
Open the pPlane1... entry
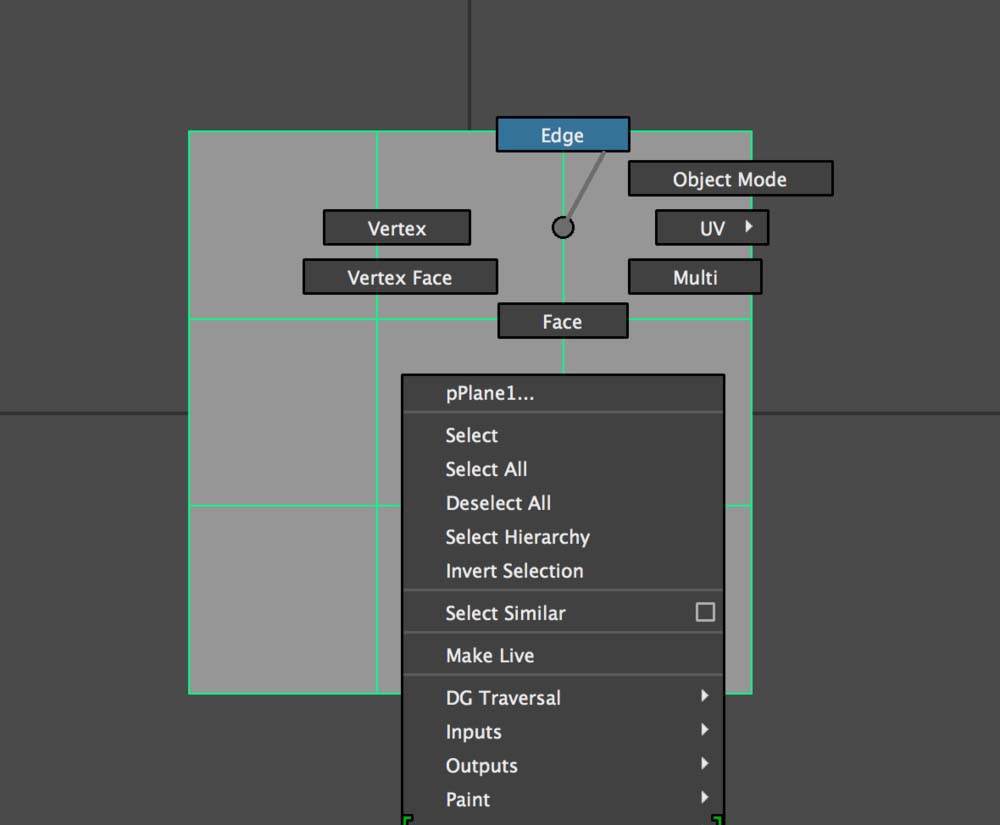point(563,393)
